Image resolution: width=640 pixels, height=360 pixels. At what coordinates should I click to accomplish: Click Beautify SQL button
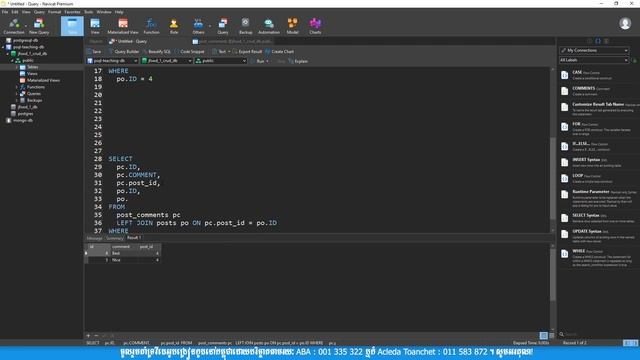click(x=156, y=52)
